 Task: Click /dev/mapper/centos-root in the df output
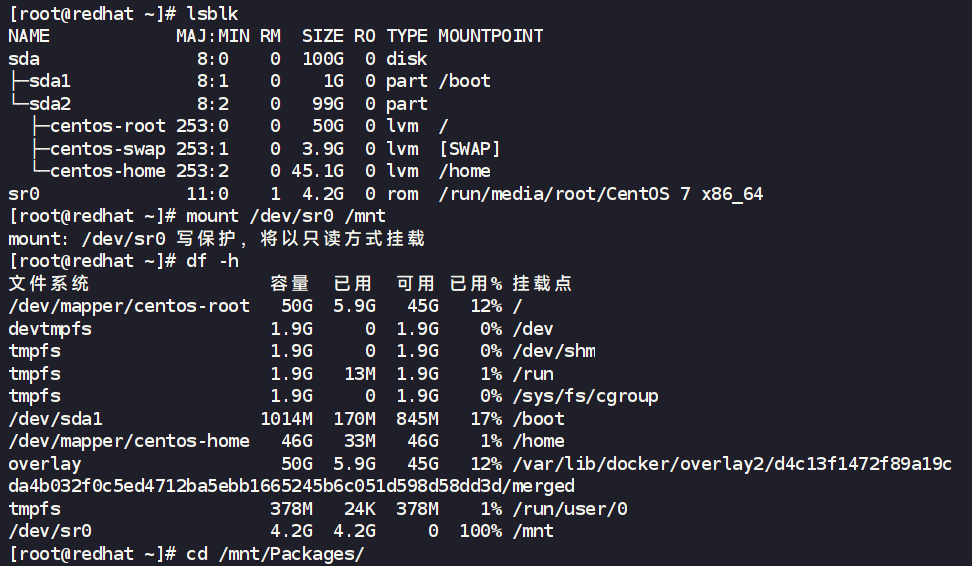click(x=129, y=306)
